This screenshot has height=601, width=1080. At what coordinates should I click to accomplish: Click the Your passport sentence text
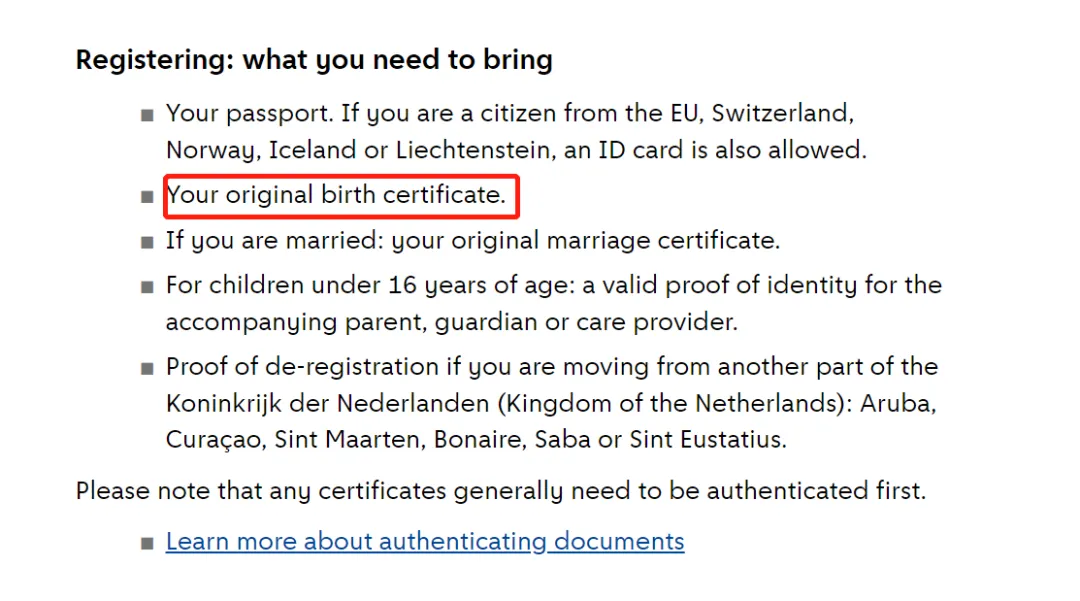click(x=249, y=113)
